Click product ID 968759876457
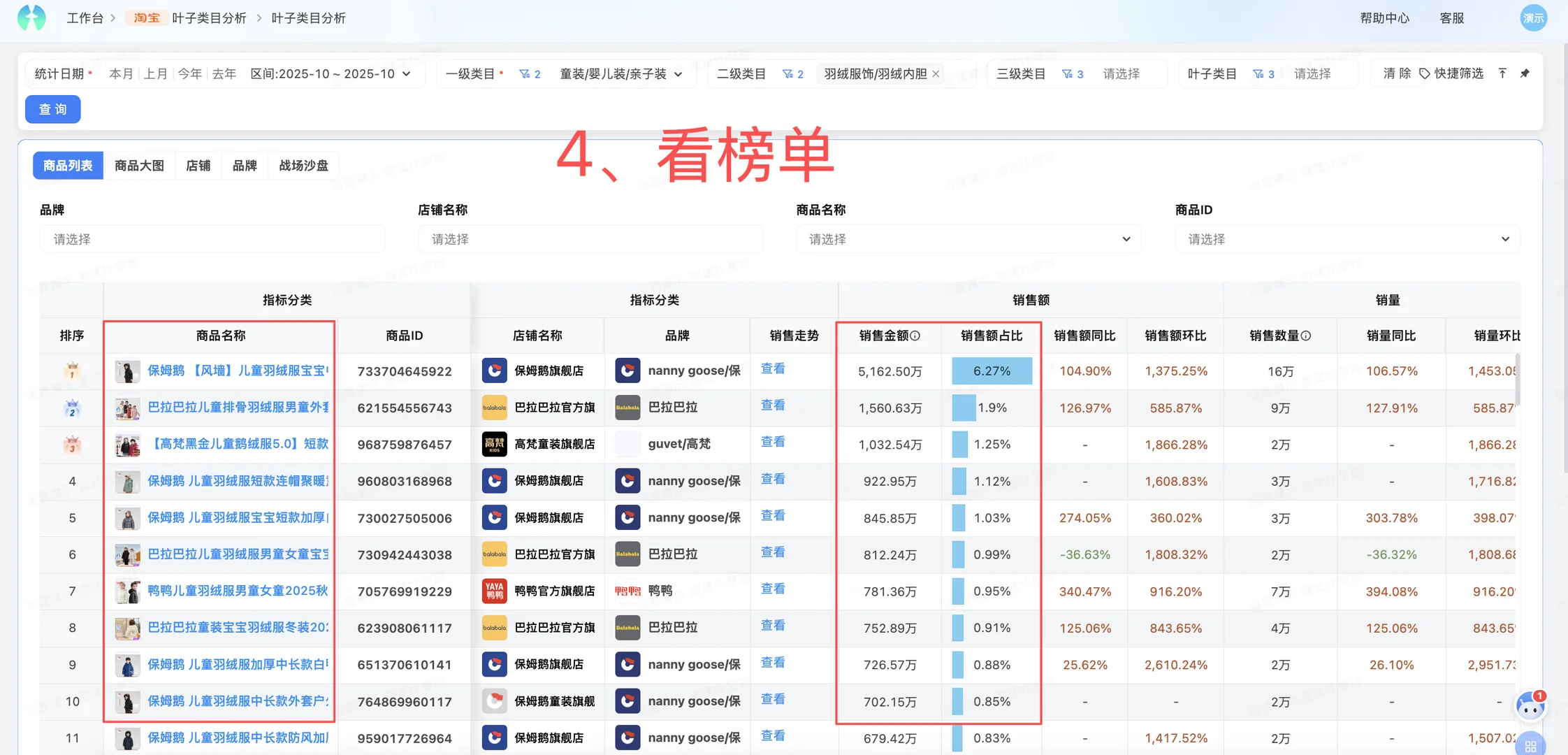 tap(405, 445)
